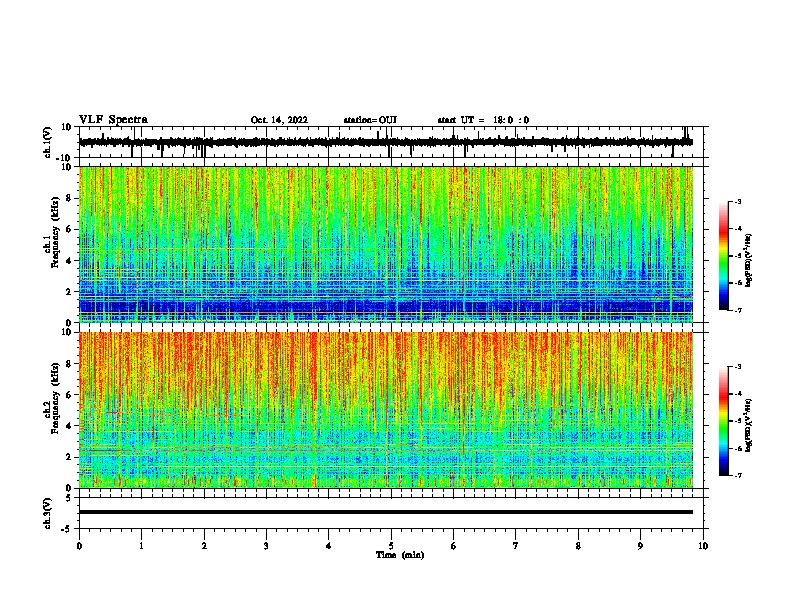
Task: Click the "station=OUI" header text
Action: coord(370,120)
